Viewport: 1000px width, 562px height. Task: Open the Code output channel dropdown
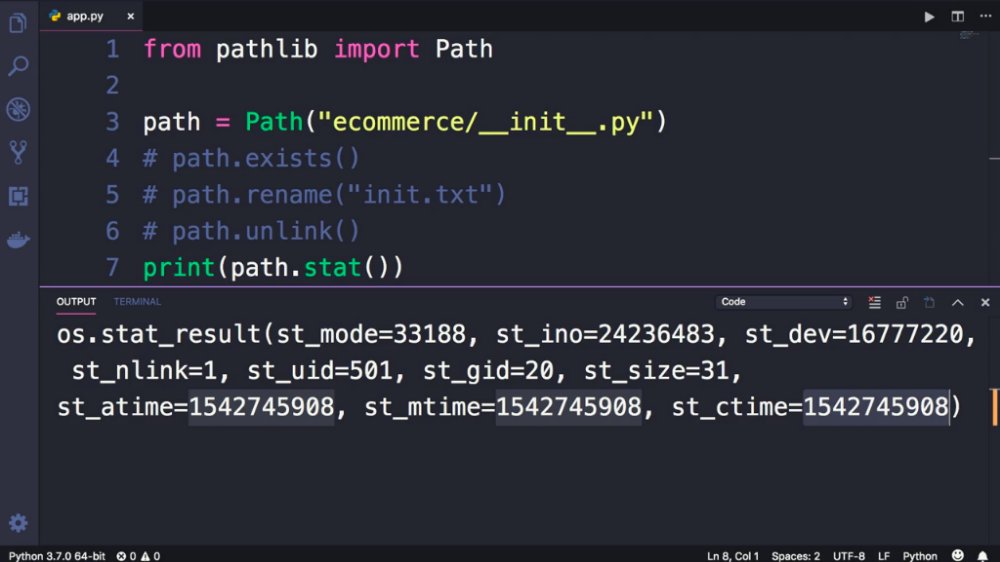coord(784,302)
